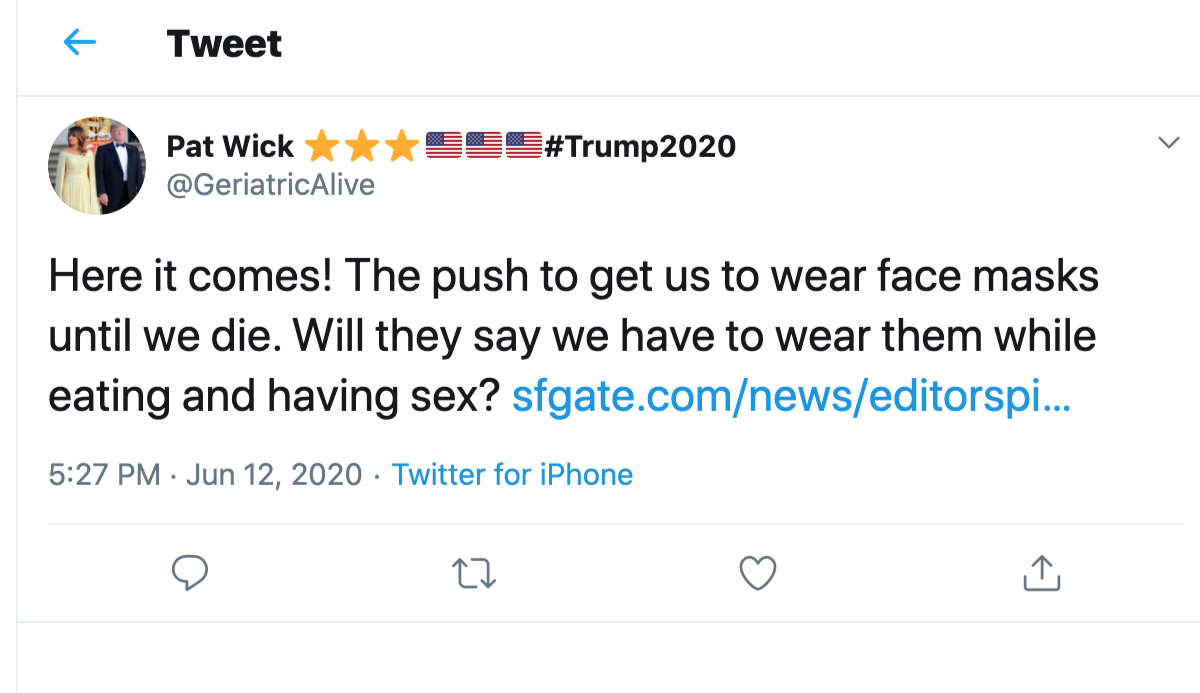1200x693 pixels.
Task: Expand the tweet options chevron
Action: (1168, 144)
